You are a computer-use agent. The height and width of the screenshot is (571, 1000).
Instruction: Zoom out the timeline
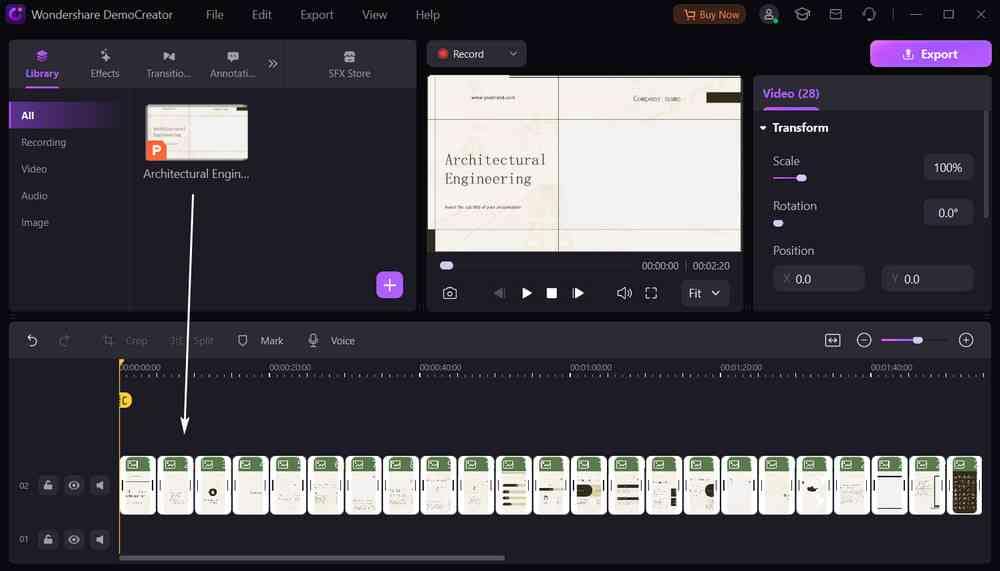tap(864, 340)
